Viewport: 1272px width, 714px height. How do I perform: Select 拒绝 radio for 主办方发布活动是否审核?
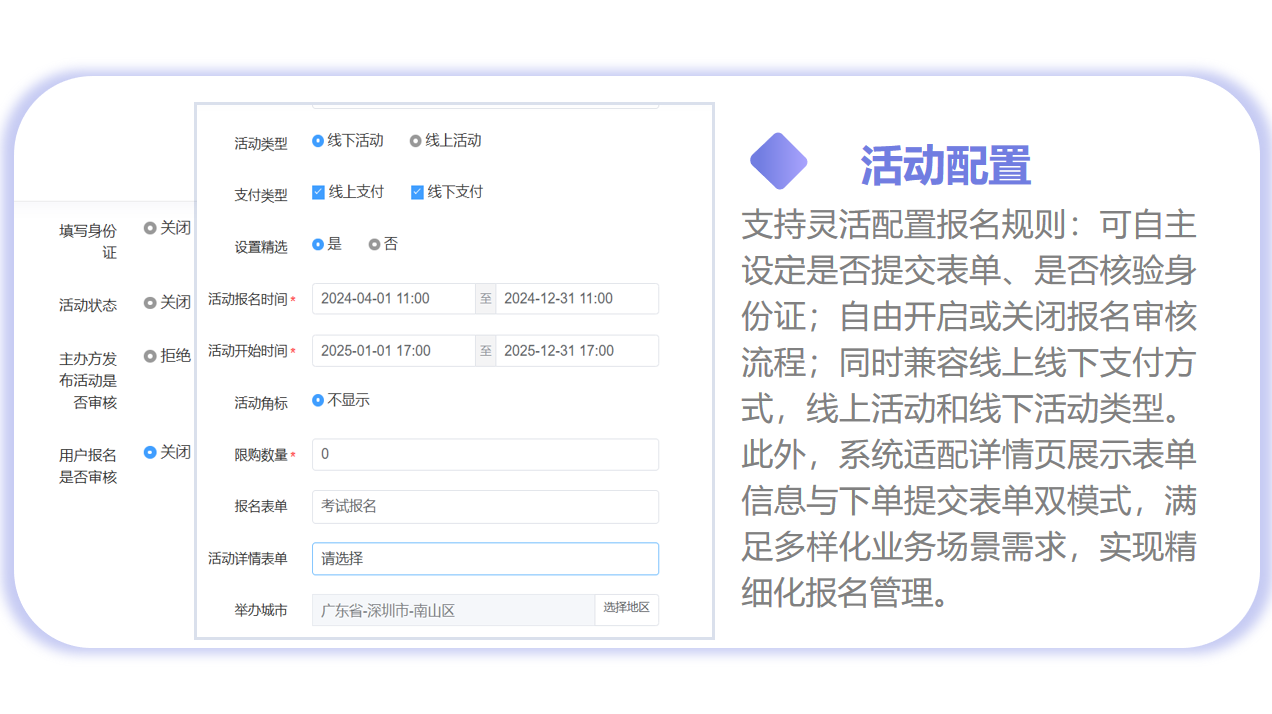coord(150,355)
